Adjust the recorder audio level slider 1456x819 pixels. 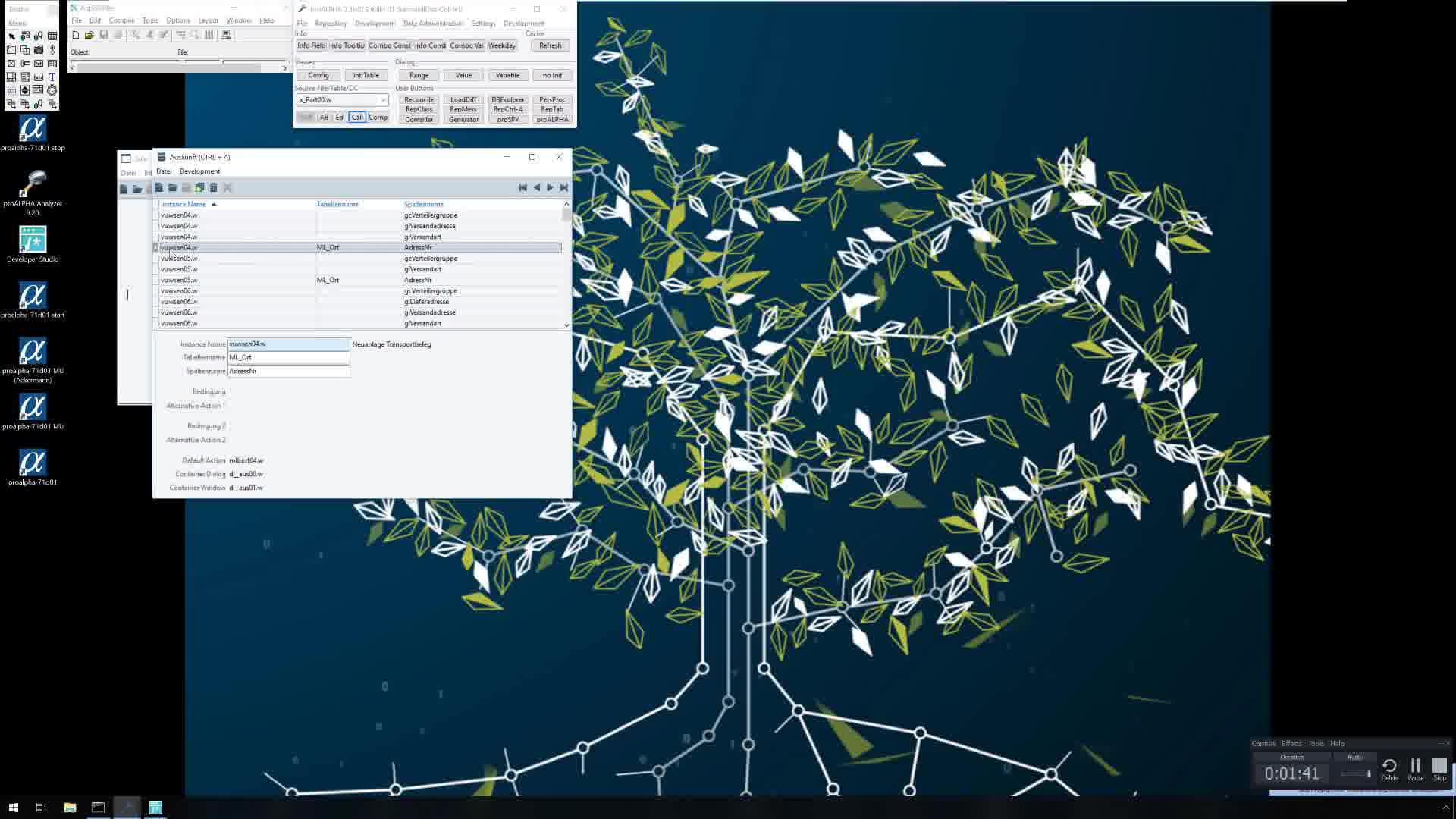click(1356, 773)
